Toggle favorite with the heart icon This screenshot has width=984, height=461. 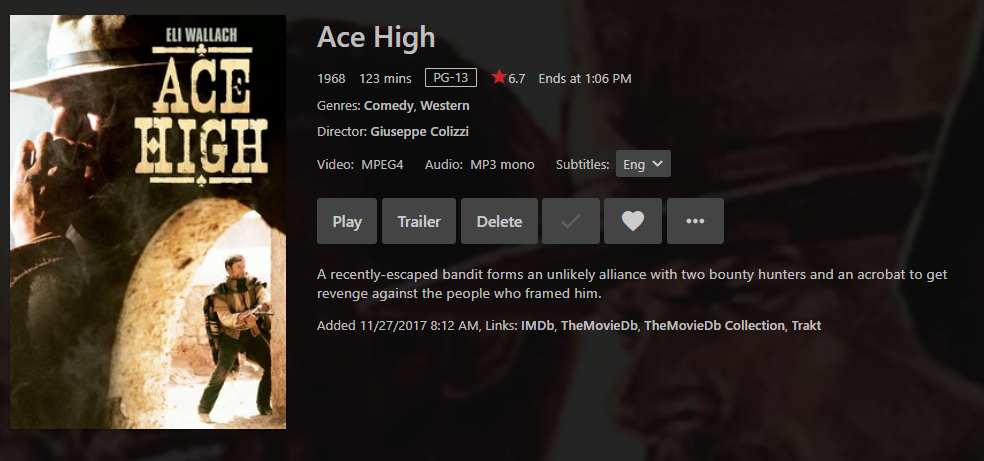pos(633,221)
